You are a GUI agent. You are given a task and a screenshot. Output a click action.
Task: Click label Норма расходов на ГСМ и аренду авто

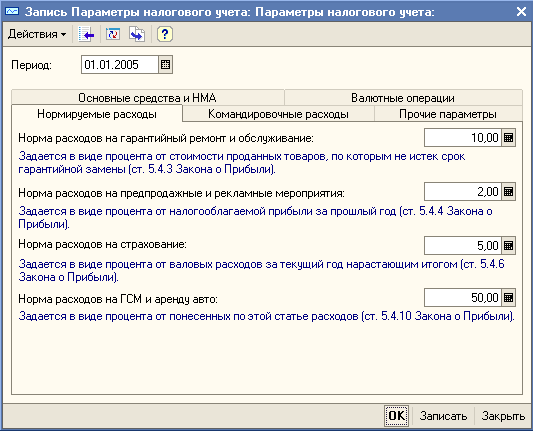[x=118, y=299]
